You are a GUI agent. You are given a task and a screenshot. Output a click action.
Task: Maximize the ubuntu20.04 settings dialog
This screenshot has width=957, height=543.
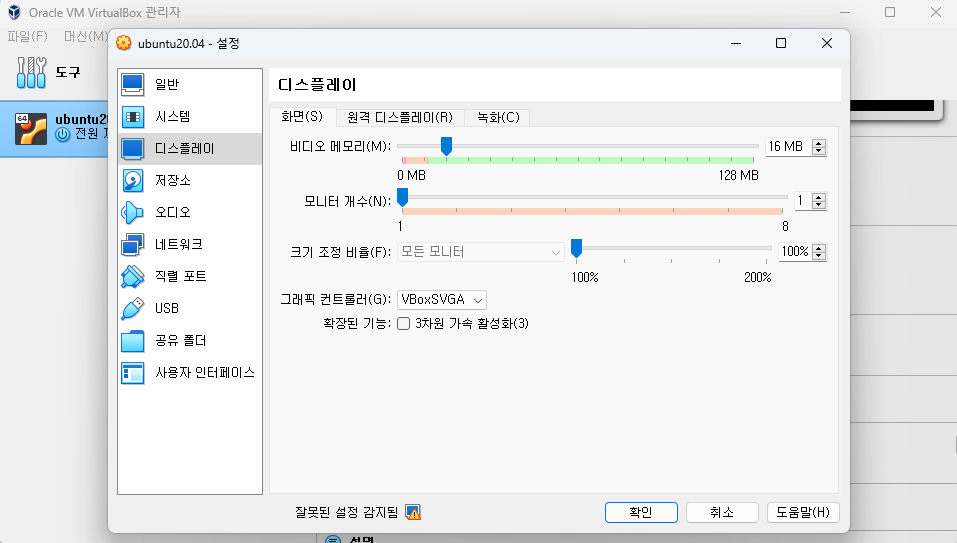pyautogui.click(x=781, y=43)
